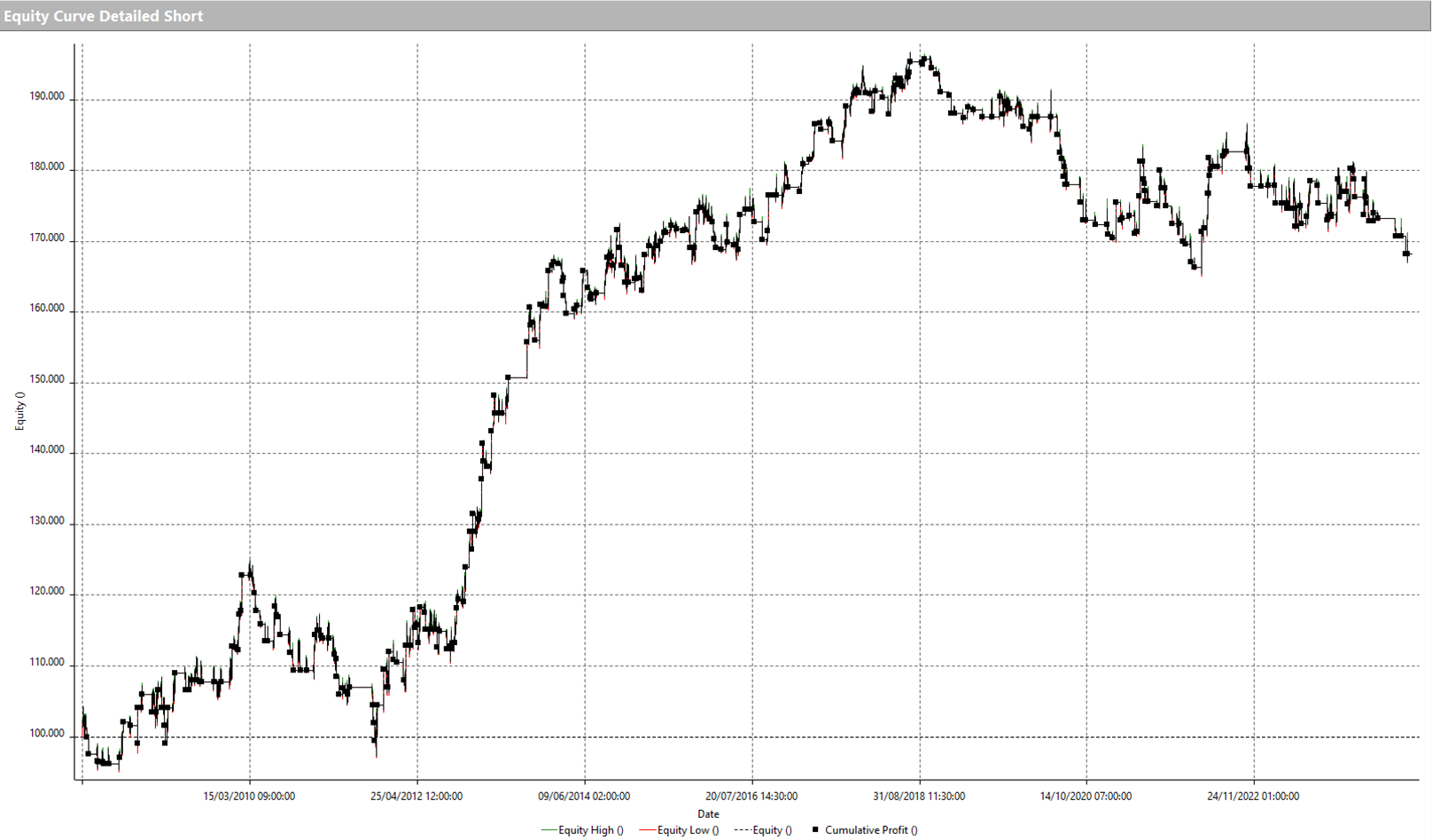Toggle the Equity Low series legend label

pyautogui.click(x=688, y=830)
